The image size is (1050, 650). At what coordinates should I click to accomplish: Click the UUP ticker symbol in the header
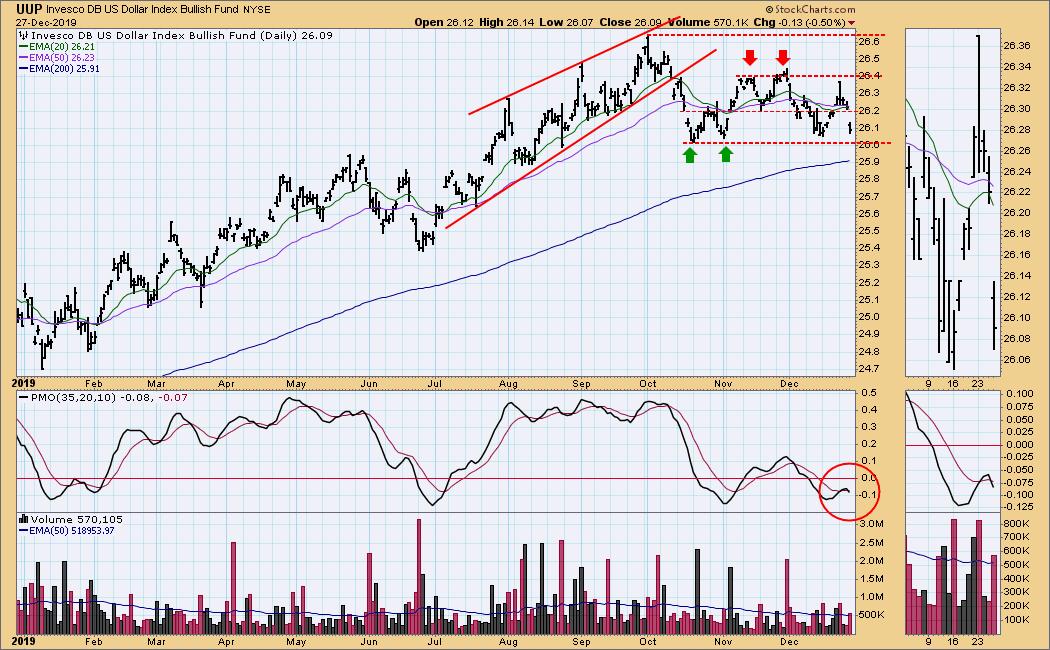(29, 9)
